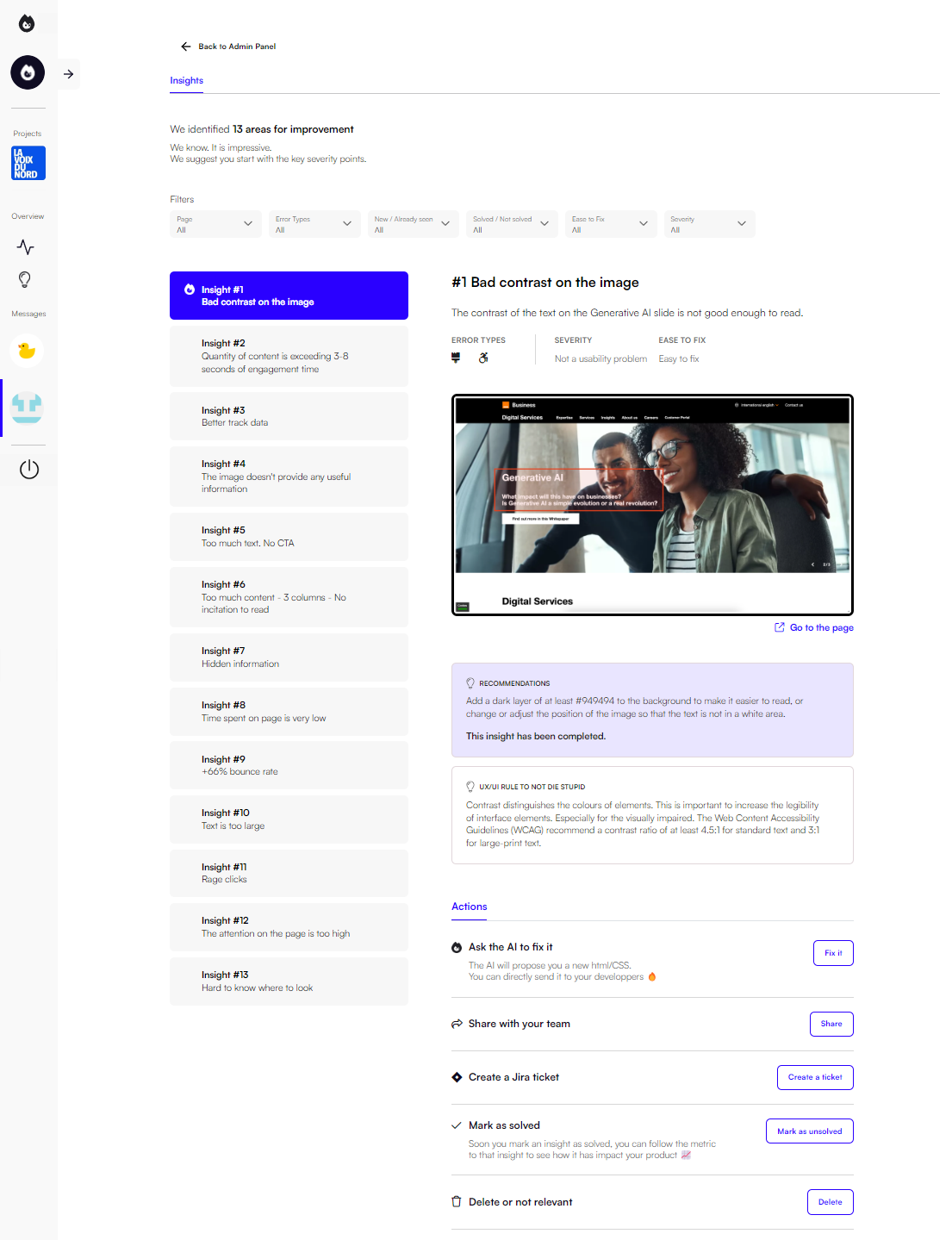Screen dimensions: 952x1240
Task: Switch to the Insights tab
Action: tap(187, 81)
